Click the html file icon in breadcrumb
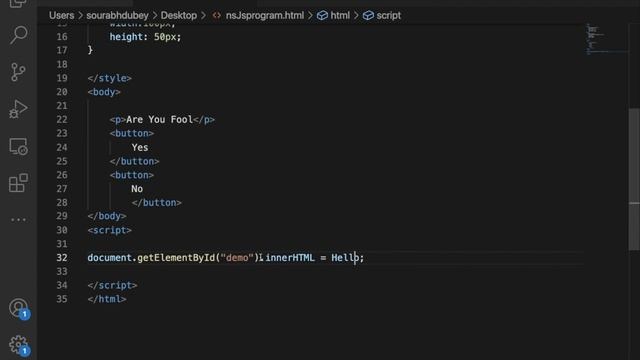This screenshot has width=640, height=360. coord(216,16)
